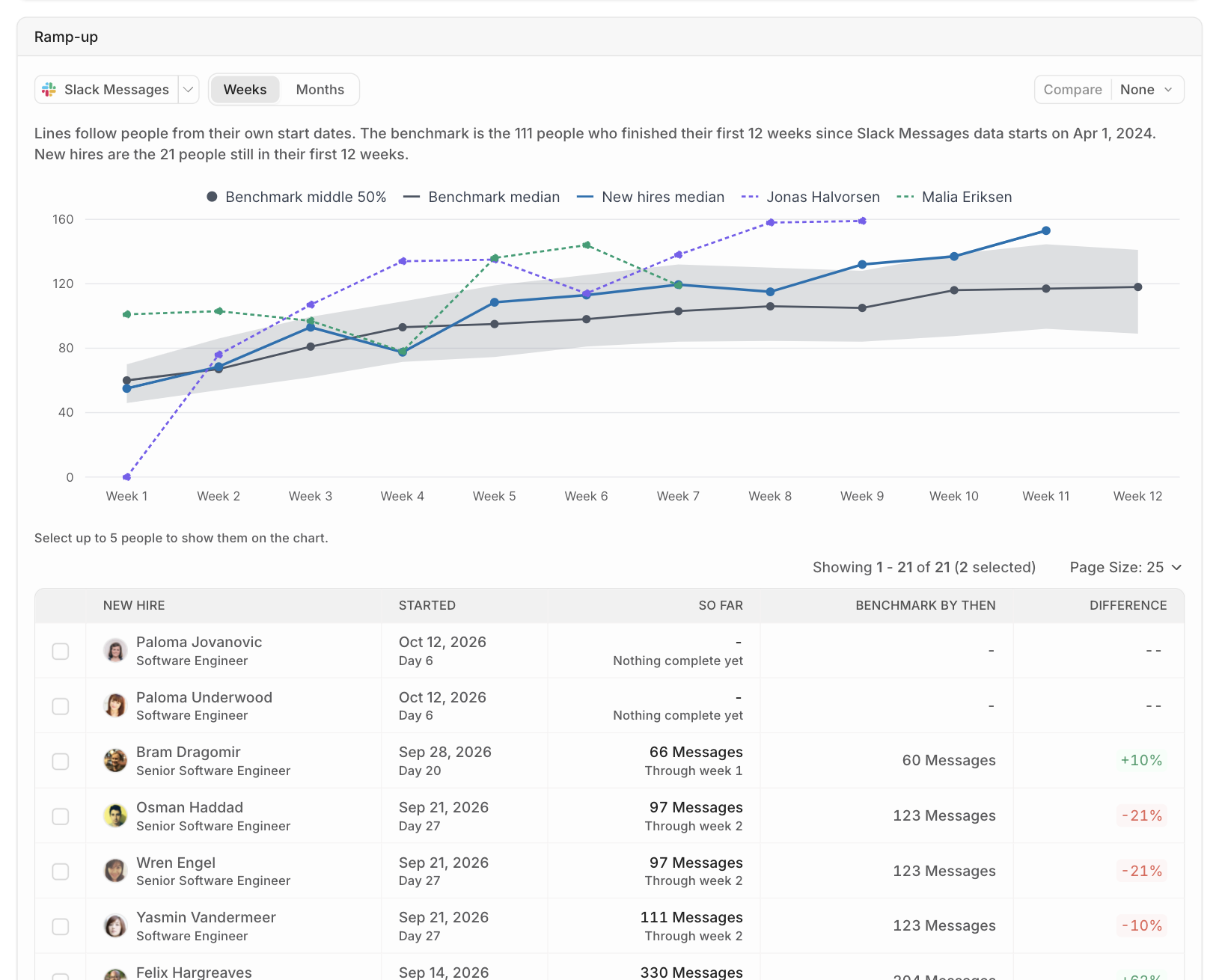This screenshot has width=1219, height=980.
Task: Click the Jonas Halvorsen legend item
Action: [x=810, y=197]
